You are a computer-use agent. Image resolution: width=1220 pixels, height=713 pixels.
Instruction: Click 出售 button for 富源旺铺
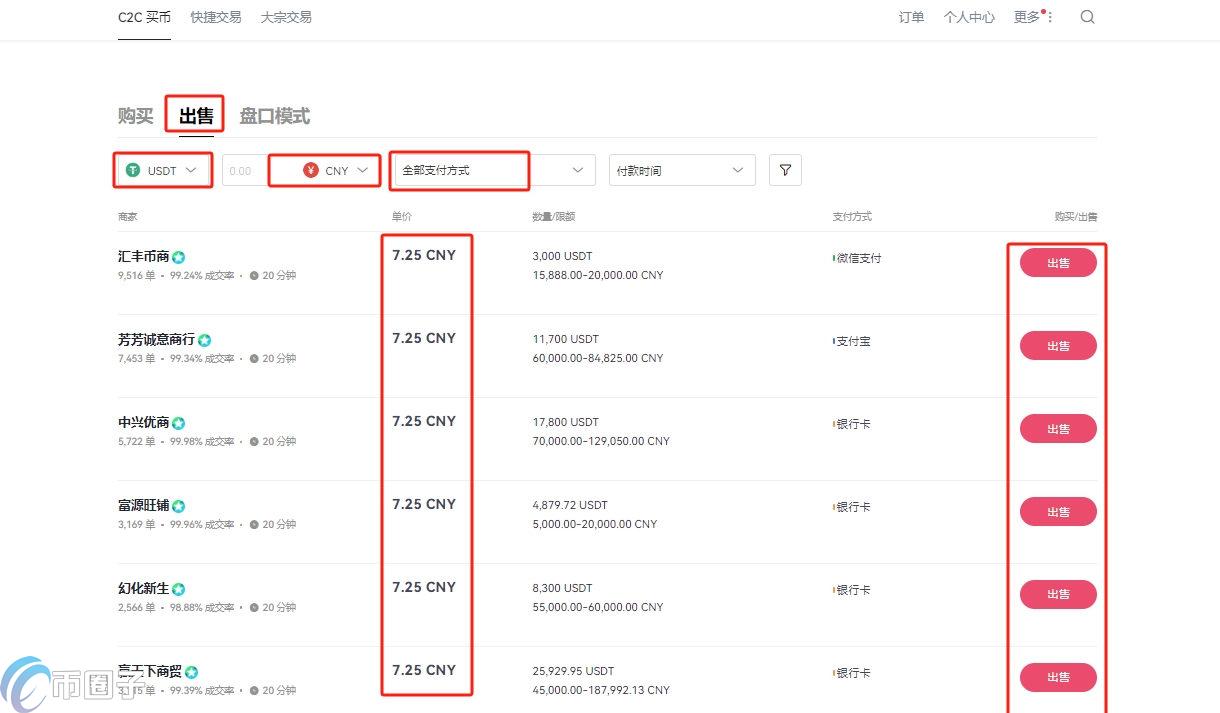click(x=1058, y=512)
